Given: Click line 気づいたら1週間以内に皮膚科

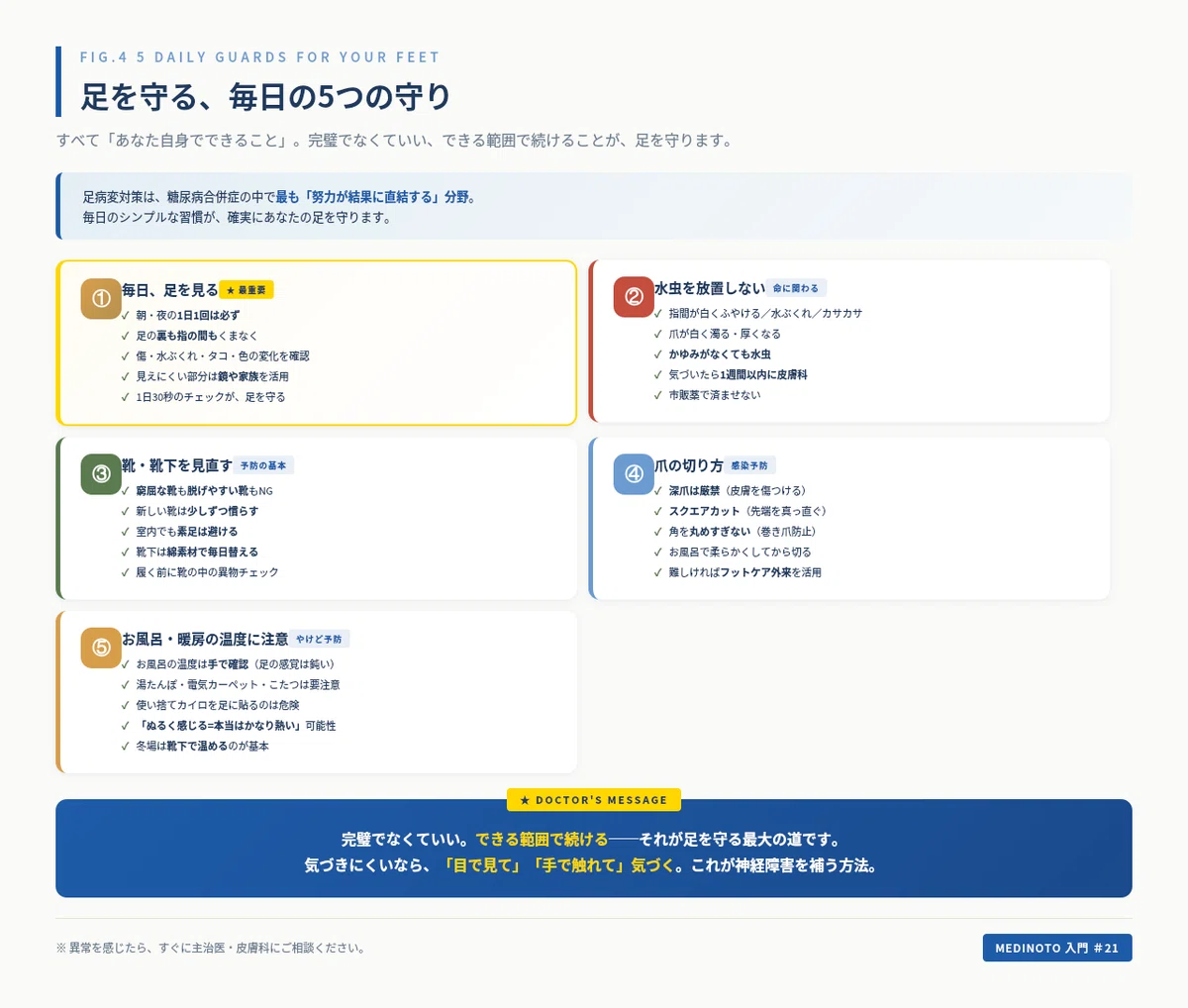Looking at the screenshot, I should [x=738, y=374].
